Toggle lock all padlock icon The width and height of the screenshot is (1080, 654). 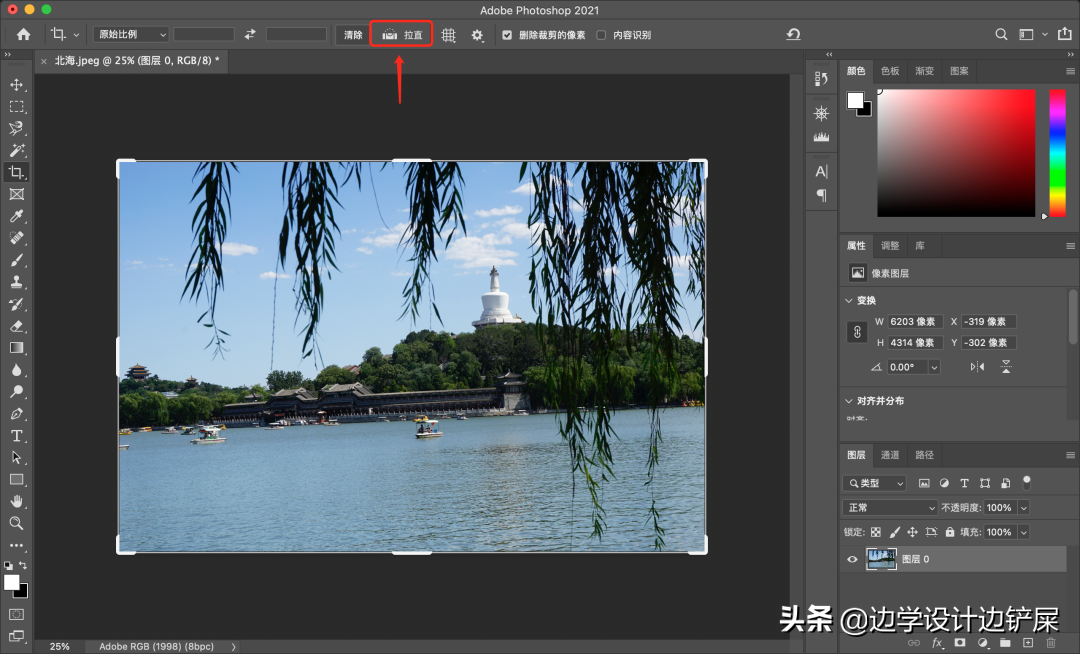pyautogui.click(x=950, y=532)
